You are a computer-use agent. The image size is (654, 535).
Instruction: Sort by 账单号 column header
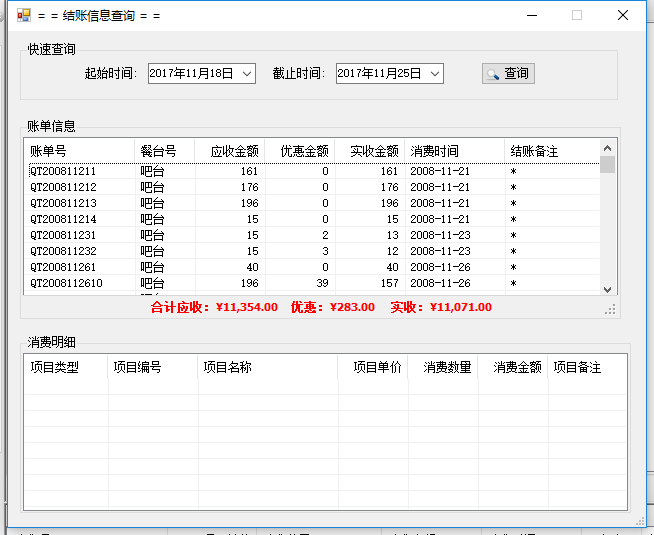79,151
